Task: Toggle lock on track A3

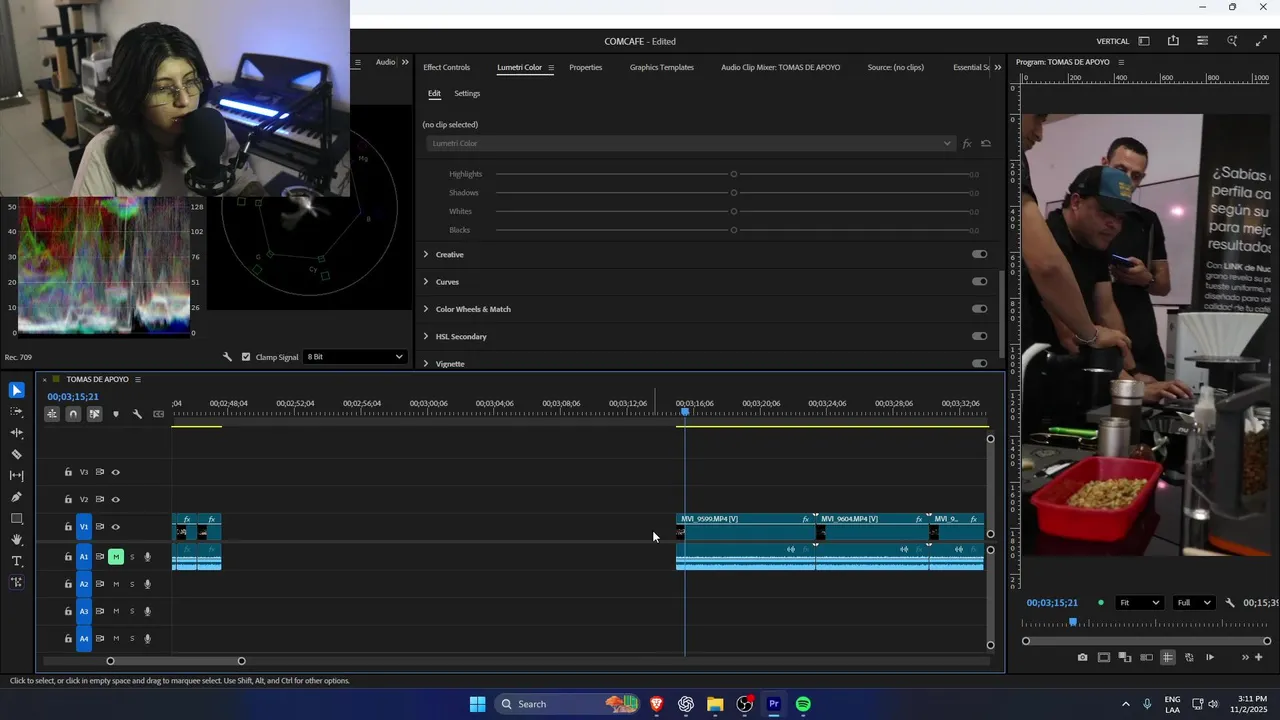Action: pos(68,611)
